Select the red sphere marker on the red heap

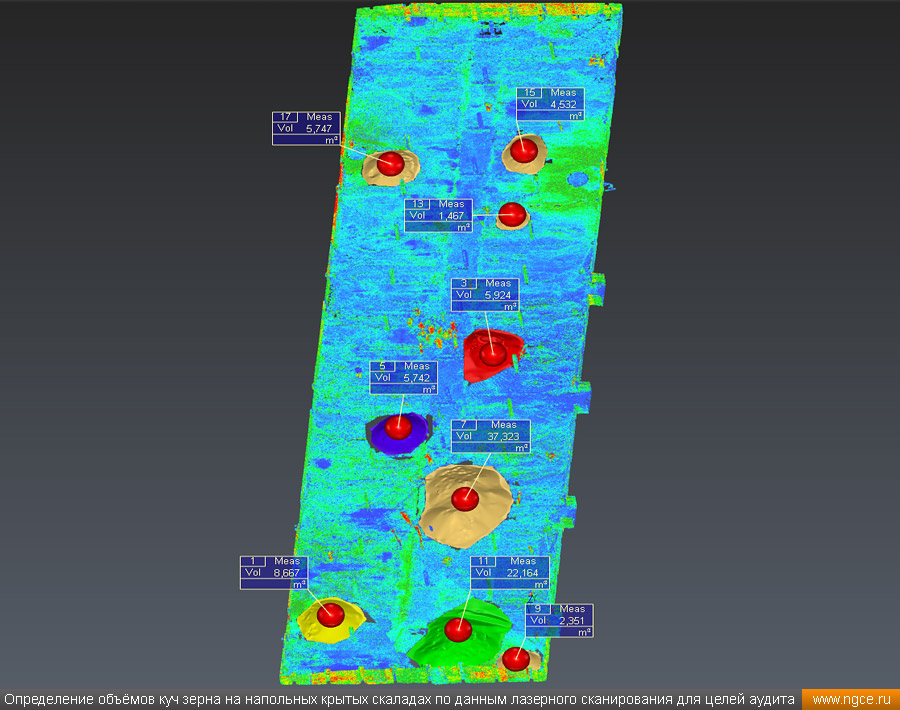[x=491, y=352]
